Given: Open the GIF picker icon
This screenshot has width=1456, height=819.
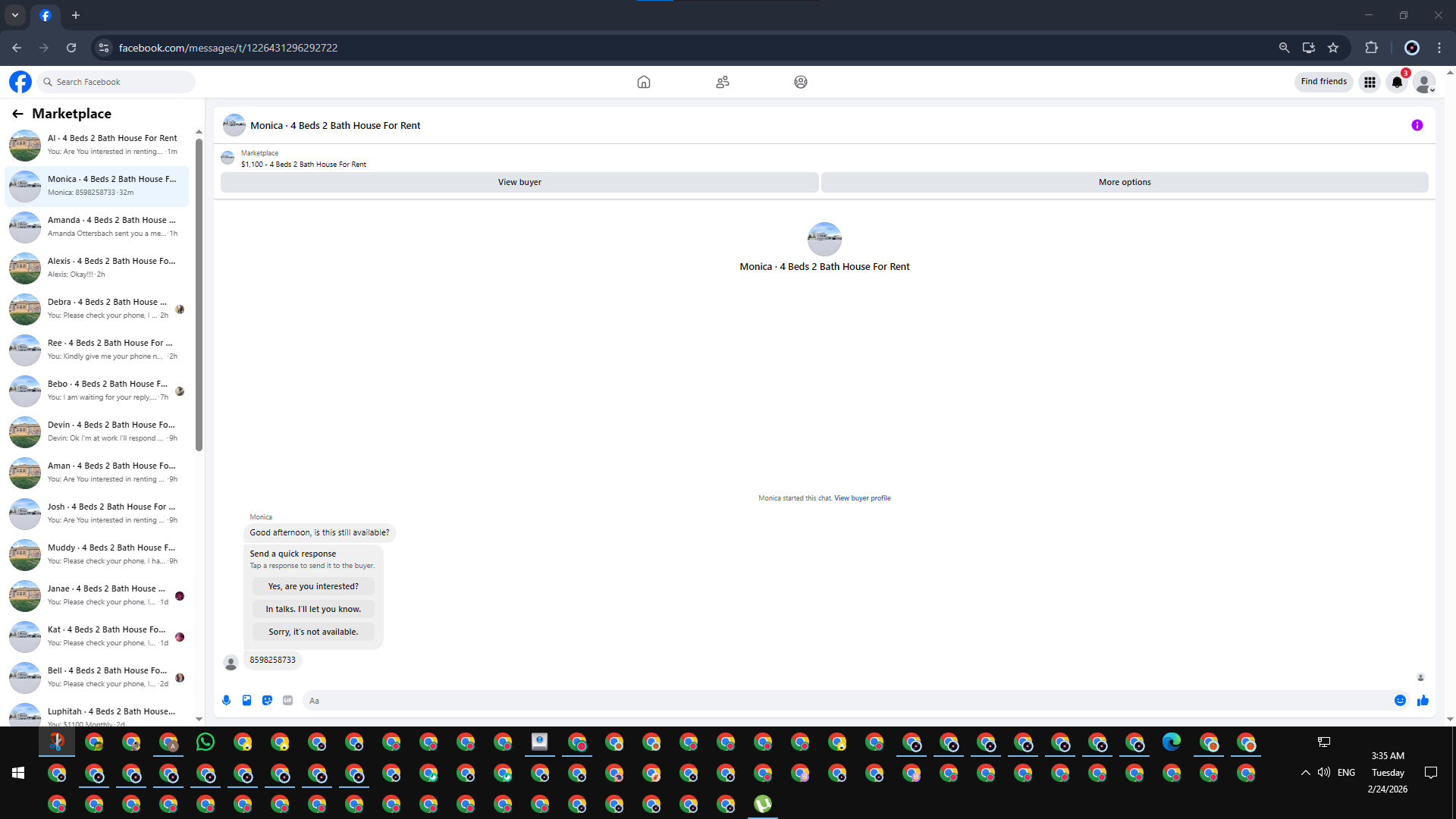Looking at the screenshot, I should click(287, 701).
